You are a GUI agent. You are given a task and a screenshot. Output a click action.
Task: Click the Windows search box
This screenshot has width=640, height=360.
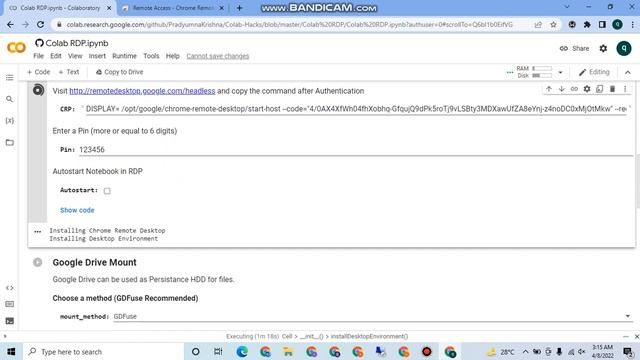[x=102, y=352]
